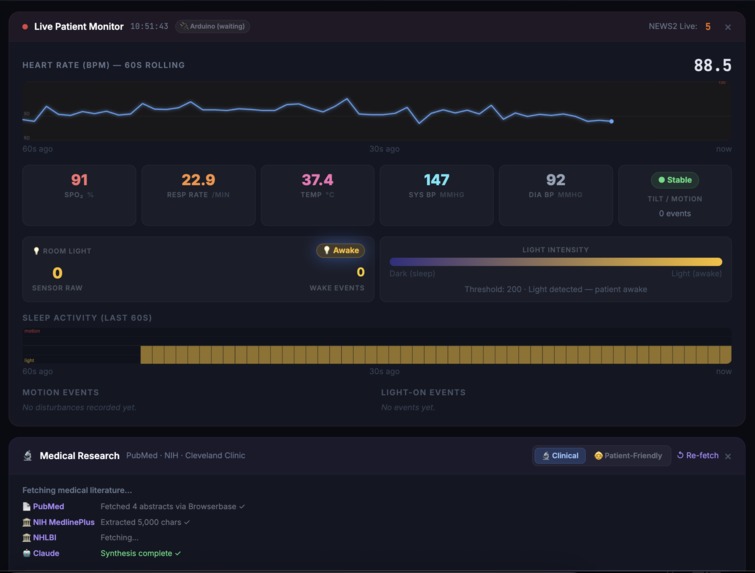
Task: Select the Temp 37.4 card
Action: click(318, 195)
